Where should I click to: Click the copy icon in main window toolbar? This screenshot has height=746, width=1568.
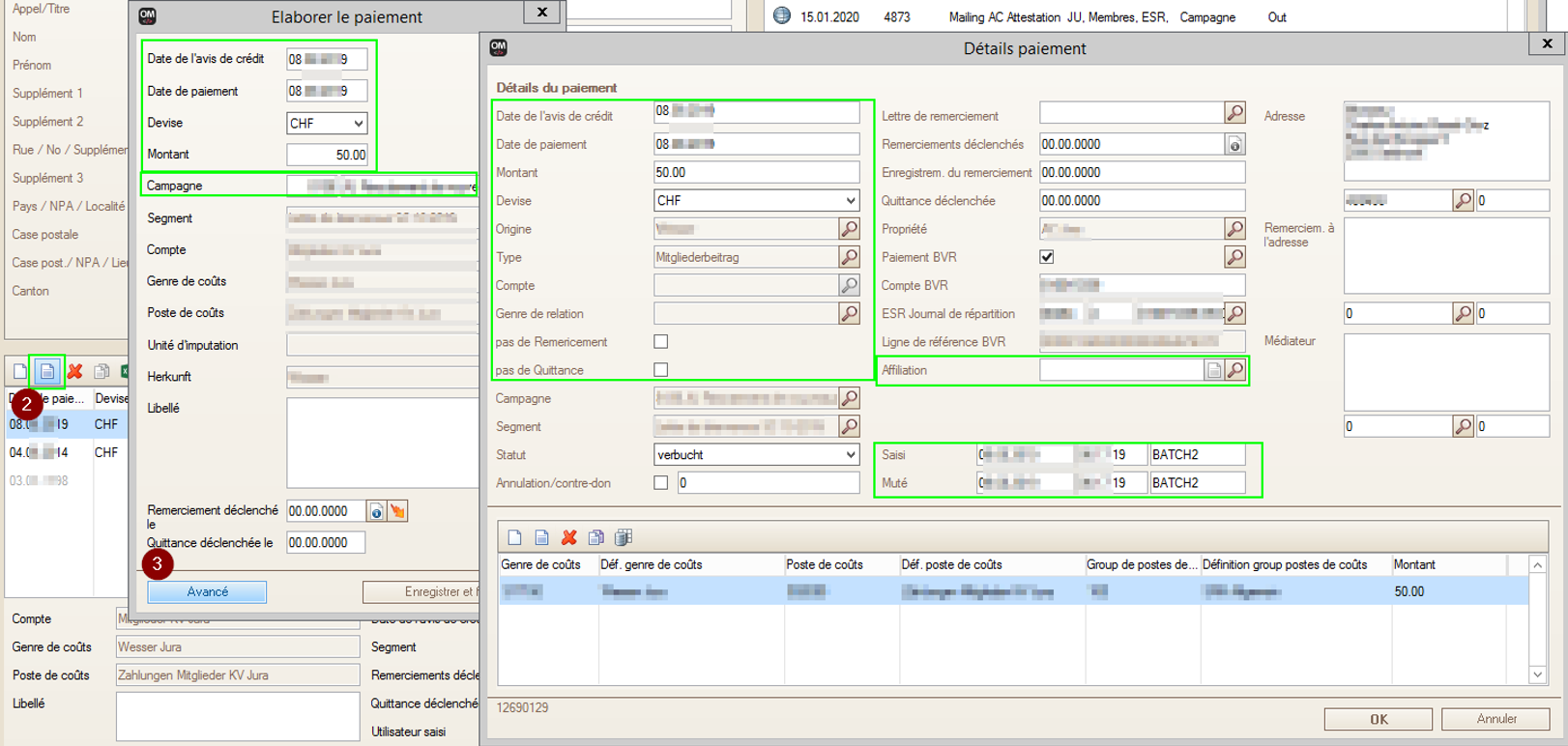(102, 372)
